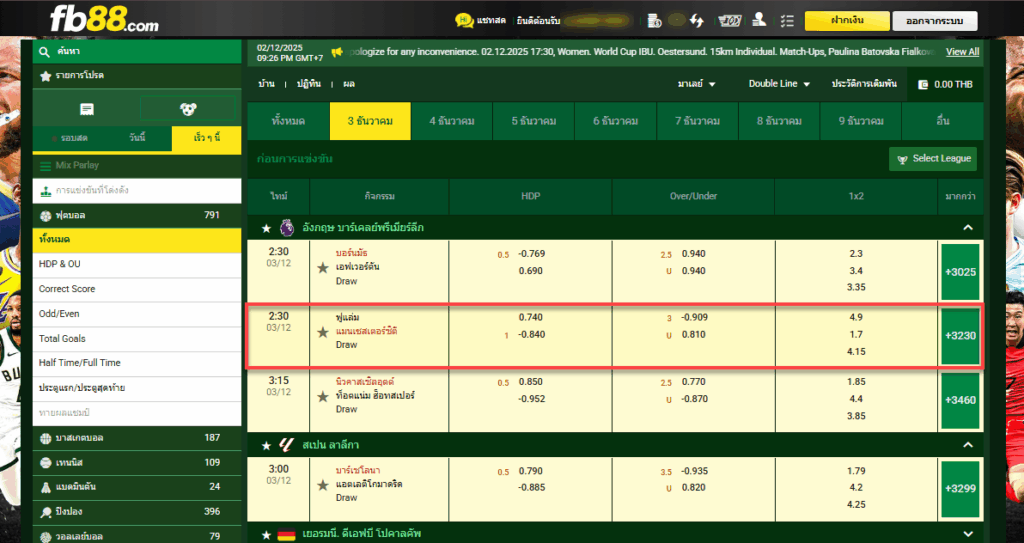Switch to วันนี้ today tab
The height and width of the screenshot is (543, 1024).
[x=138, y=139]
